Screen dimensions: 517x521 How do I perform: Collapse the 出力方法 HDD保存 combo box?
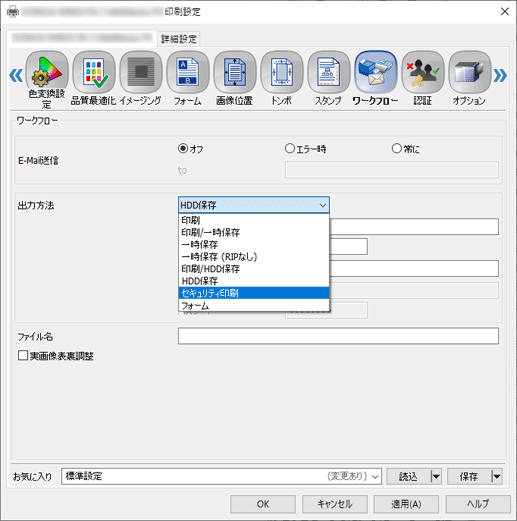(x=254, y=205)
